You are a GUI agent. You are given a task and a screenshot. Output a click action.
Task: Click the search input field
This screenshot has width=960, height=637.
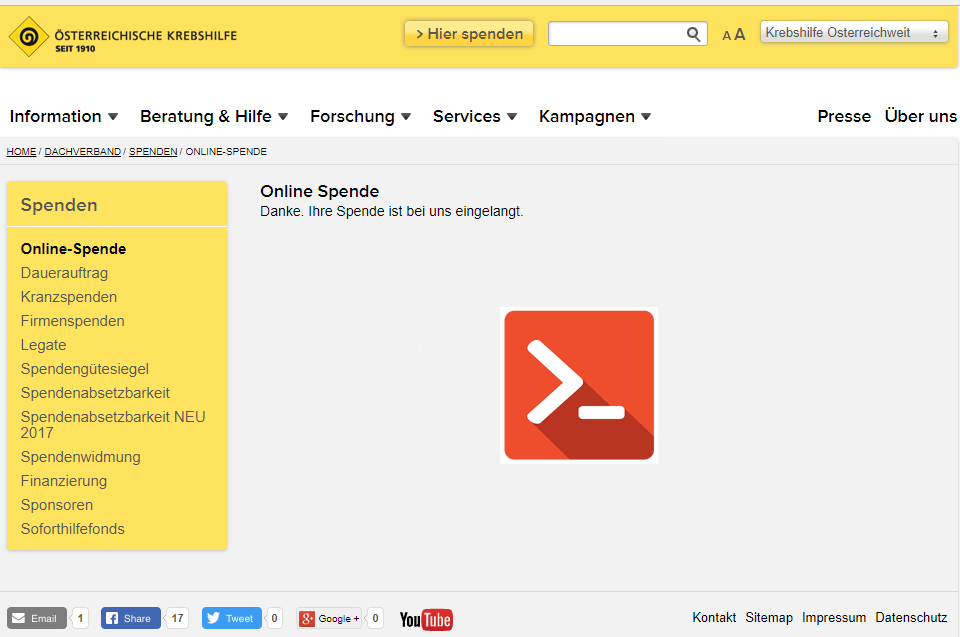click(617, 34)
